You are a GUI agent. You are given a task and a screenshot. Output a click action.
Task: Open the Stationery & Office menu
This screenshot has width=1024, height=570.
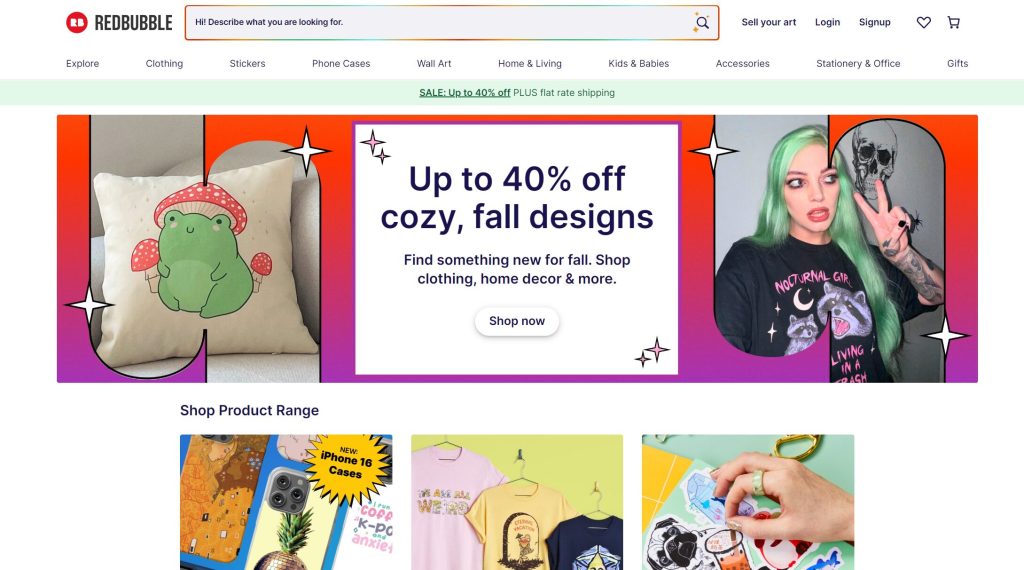pos(858,63)
